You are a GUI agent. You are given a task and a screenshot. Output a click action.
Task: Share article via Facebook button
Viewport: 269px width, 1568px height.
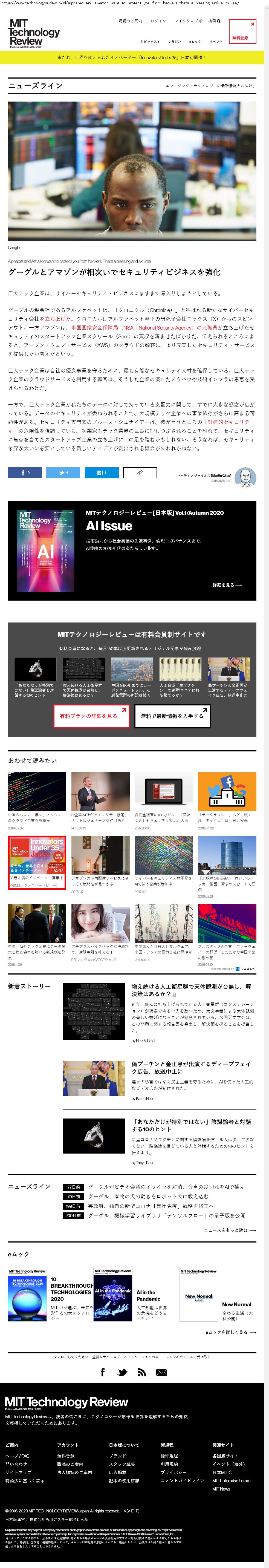coord(25,472)
